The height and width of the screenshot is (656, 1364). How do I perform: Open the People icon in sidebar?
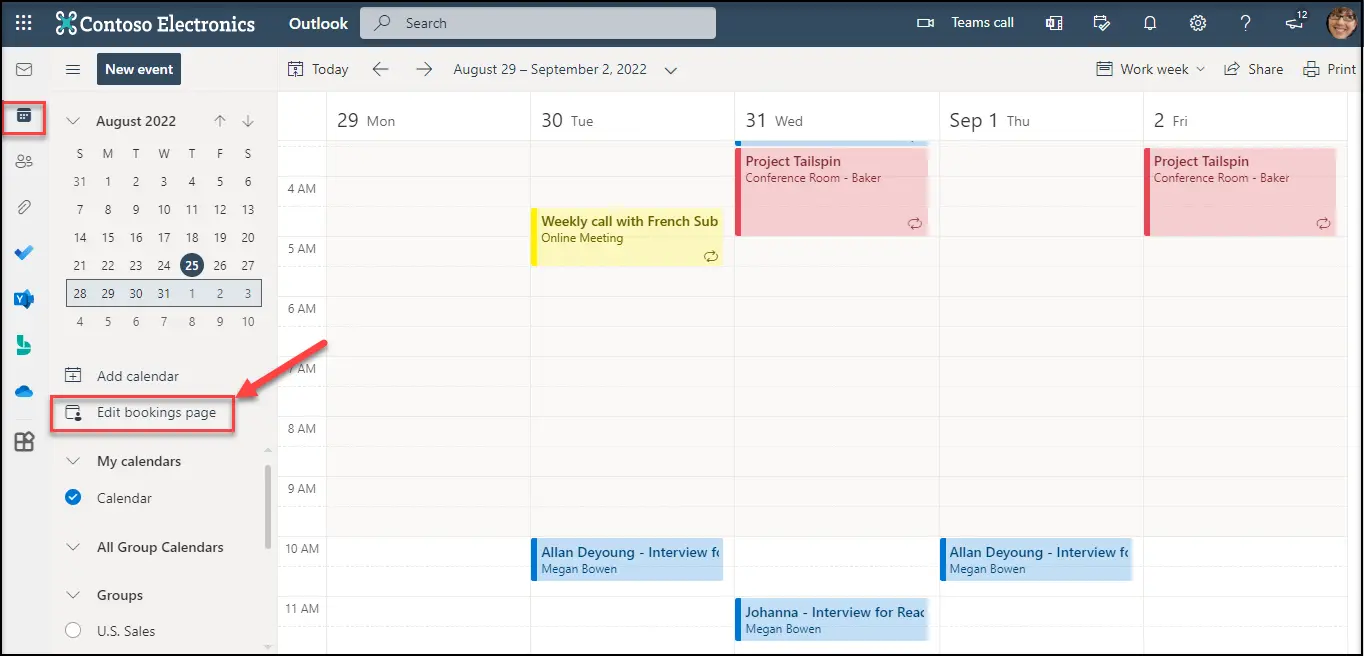pyautogui.click(x=24, y=161)
